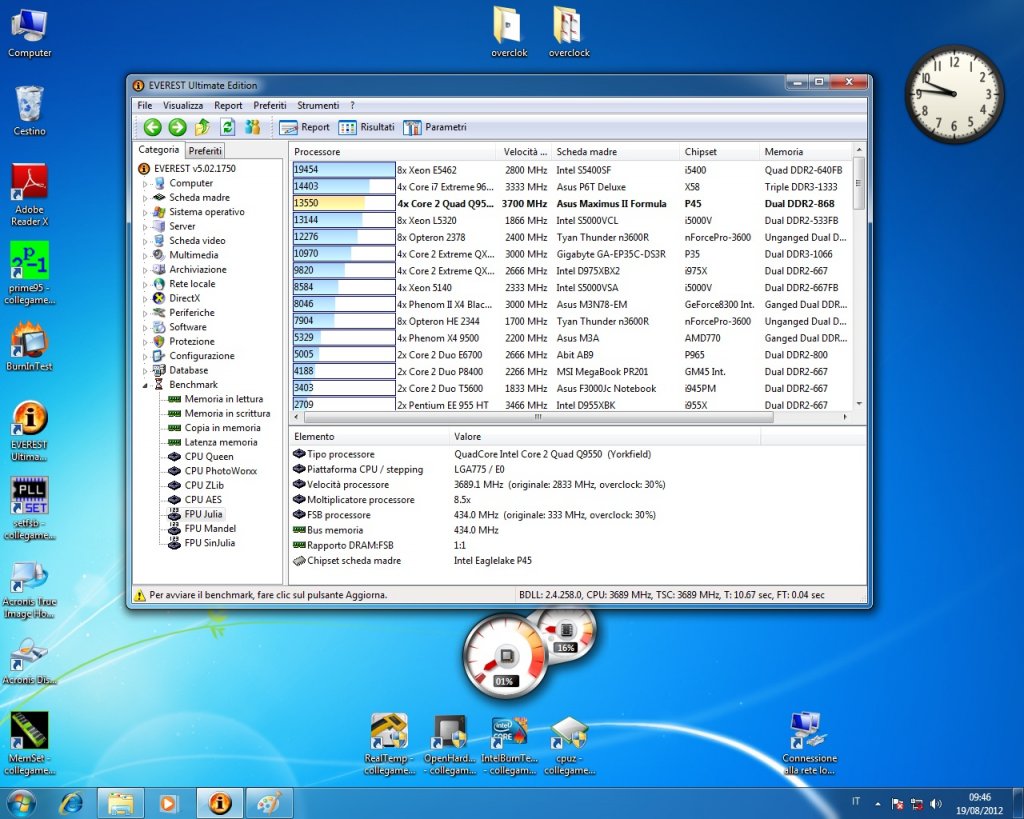Viewport: 1024px width, 819px height.
Task: Sort by the Scheda madre column header
Action: [616, 152]
